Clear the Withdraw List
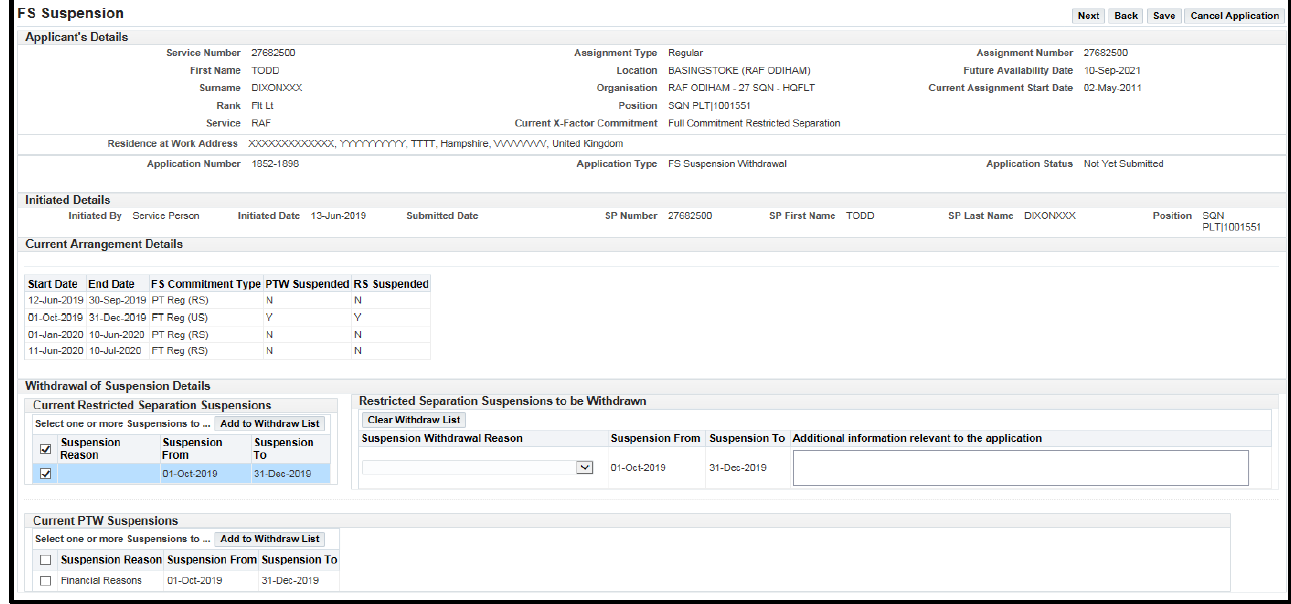Viewport: 1291px width, 604px height. click(413, 420)
